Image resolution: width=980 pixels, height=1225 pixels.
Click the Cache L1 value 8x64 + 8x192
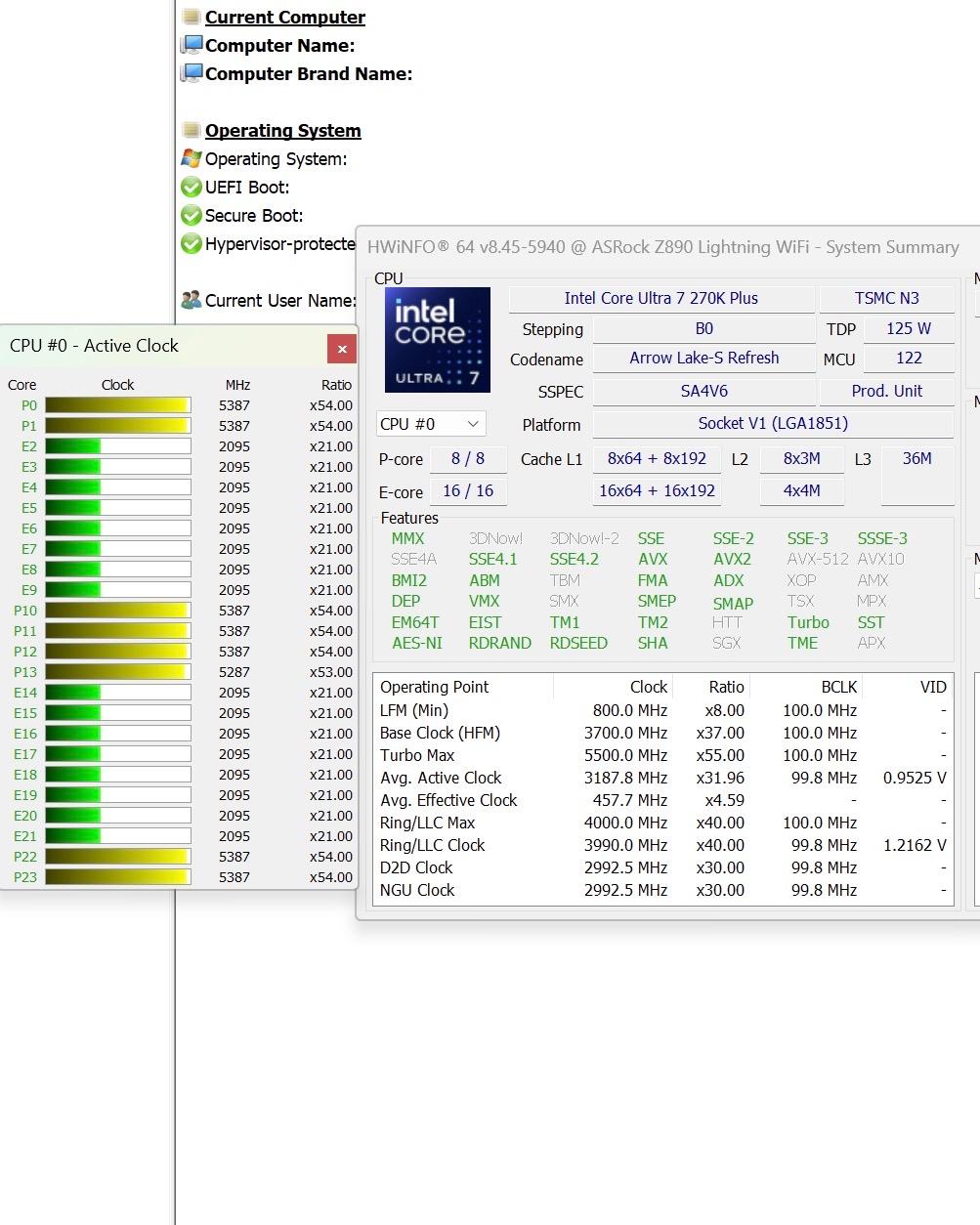(657, 459)
